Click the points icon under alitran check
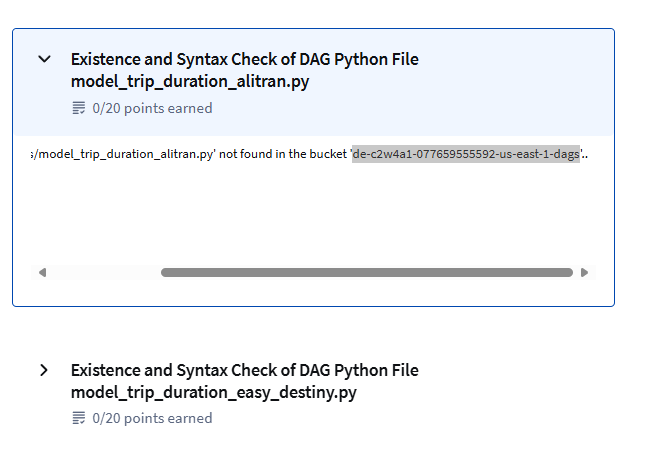Viewport: 652px width, 466px height. click(79, 108)
